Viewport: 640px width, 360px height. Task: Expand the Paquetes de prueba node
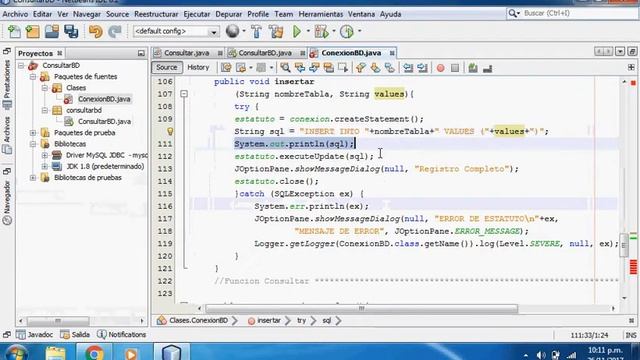coord(33,133)
